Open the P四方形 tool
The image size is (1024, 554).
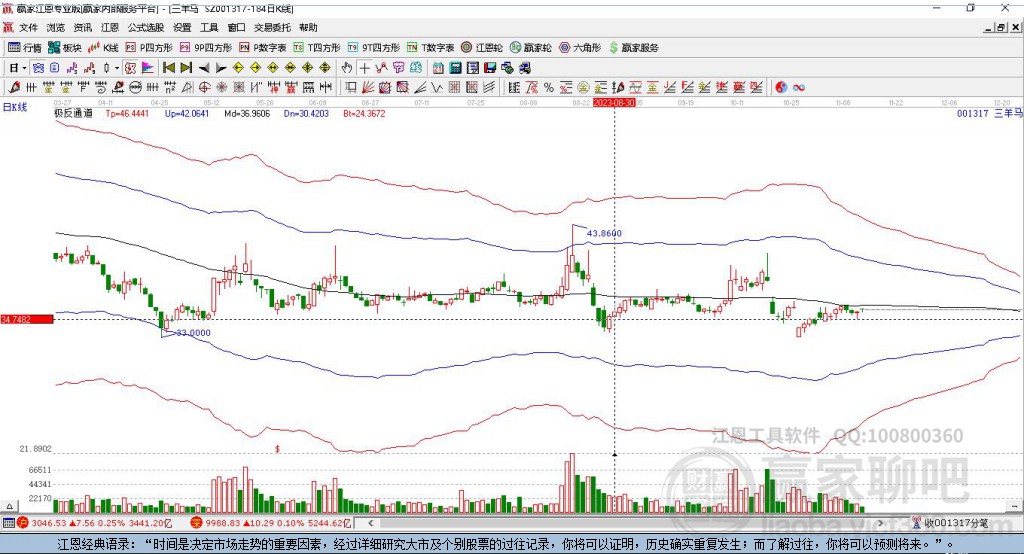[150, 48]
